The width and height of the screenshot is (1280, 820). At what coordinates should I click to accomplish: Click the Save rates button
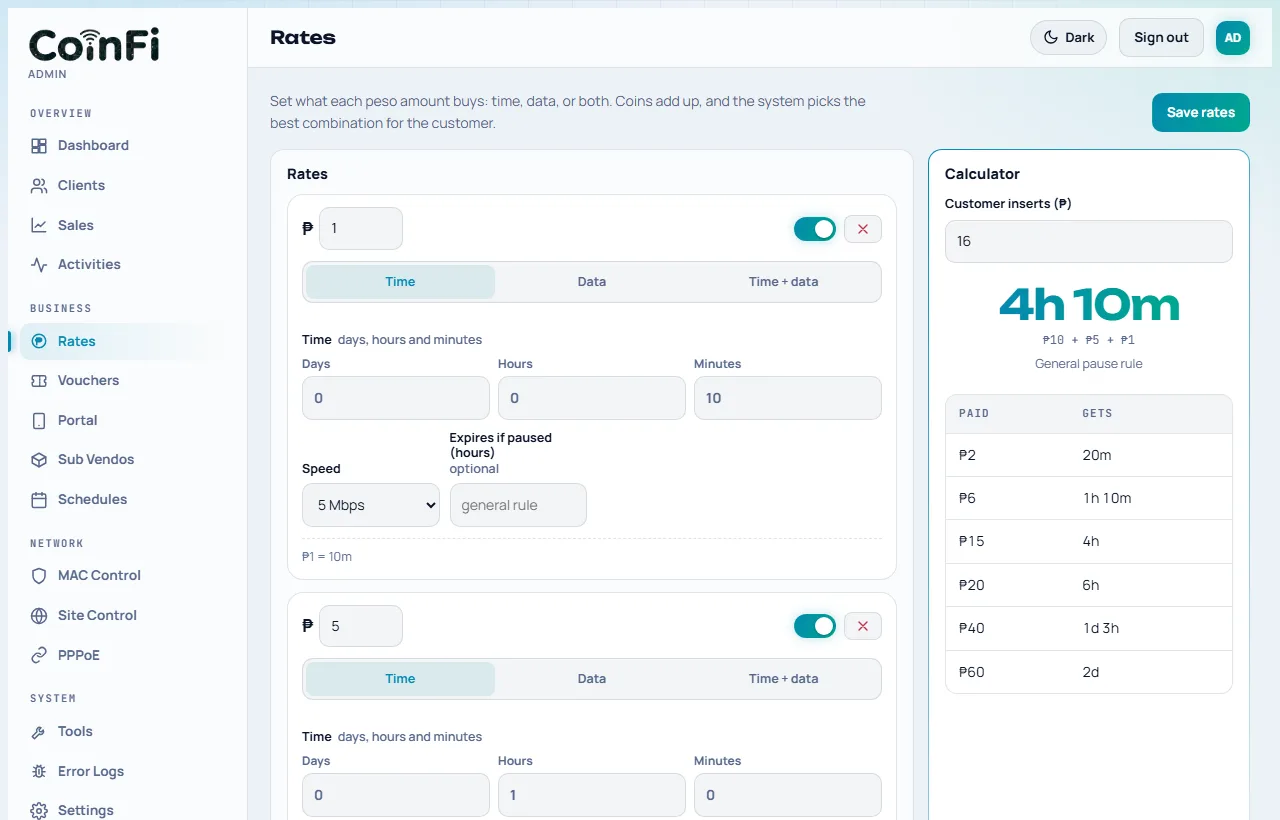[1201, 112]
